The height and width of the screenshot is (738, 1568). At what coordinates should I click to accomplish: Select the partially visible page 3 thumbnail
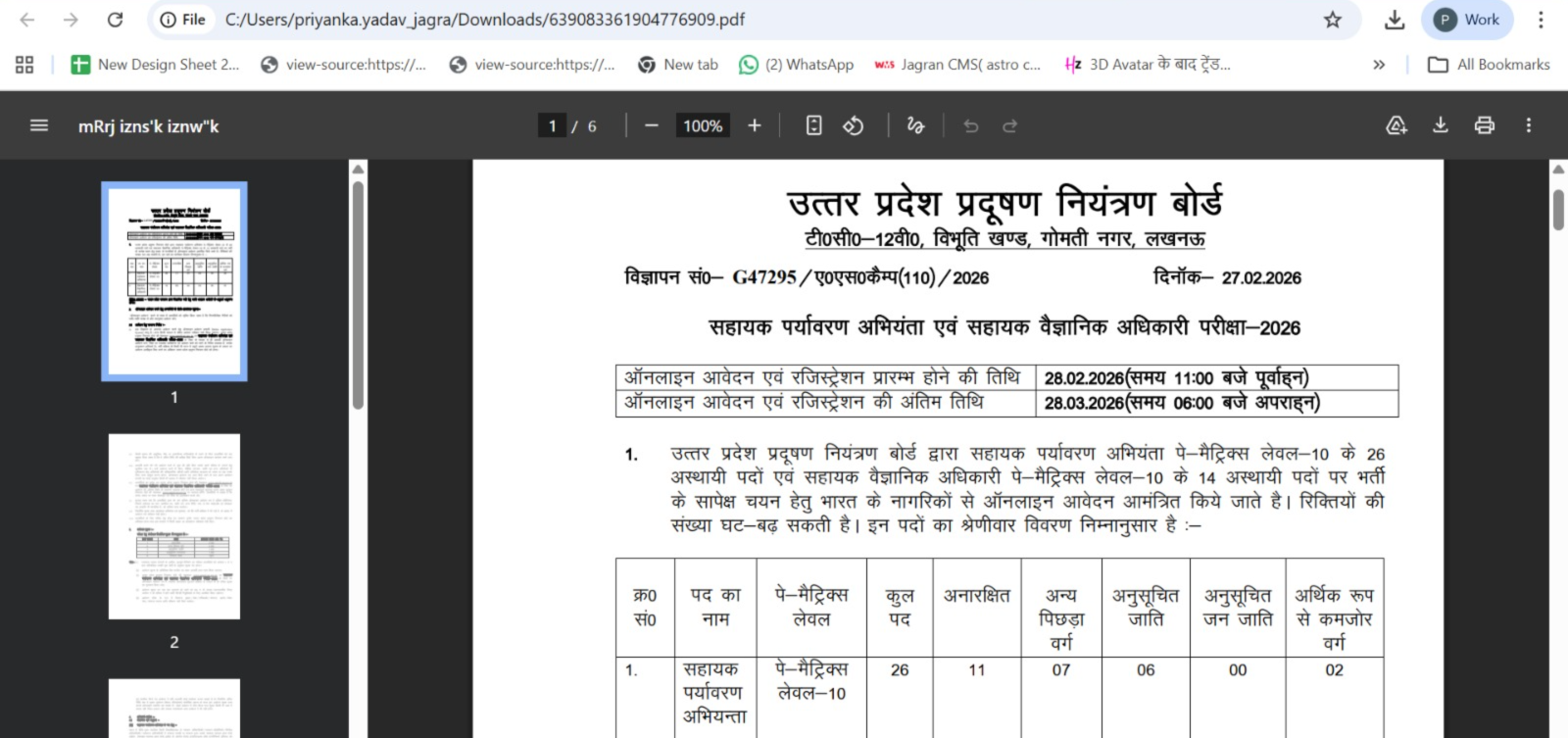coord(174,708)
